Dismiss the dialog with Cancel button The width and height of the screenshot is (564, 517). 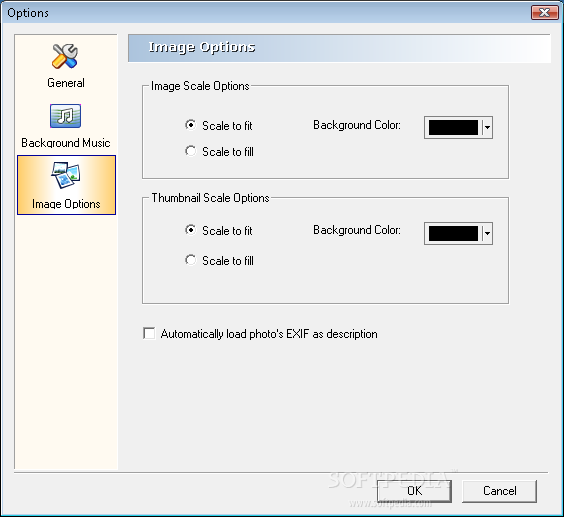[x=500, y=491]
